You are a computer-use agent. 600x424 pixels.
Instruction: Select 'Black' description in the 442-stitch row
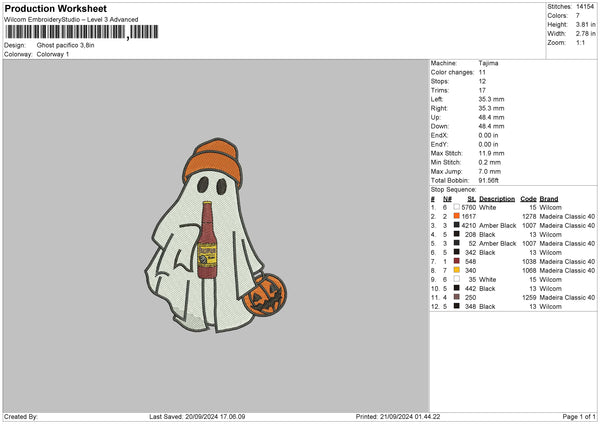point(487,289)
